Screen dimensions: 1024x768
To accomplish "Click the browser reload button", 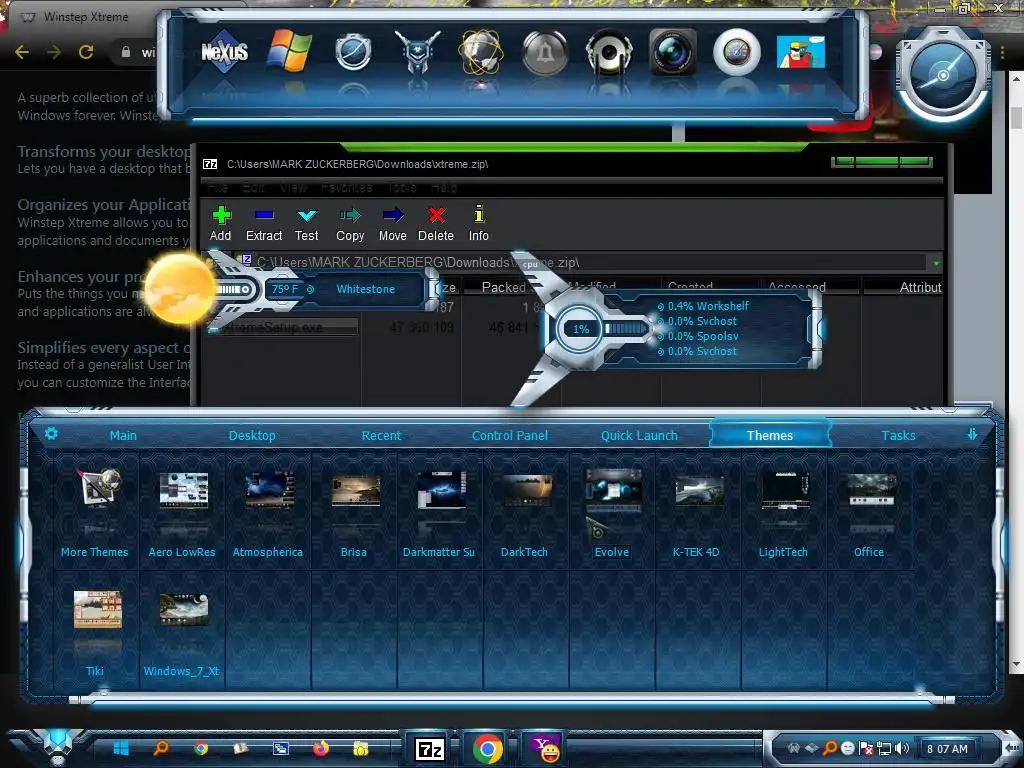I will (x=86, y=52).
